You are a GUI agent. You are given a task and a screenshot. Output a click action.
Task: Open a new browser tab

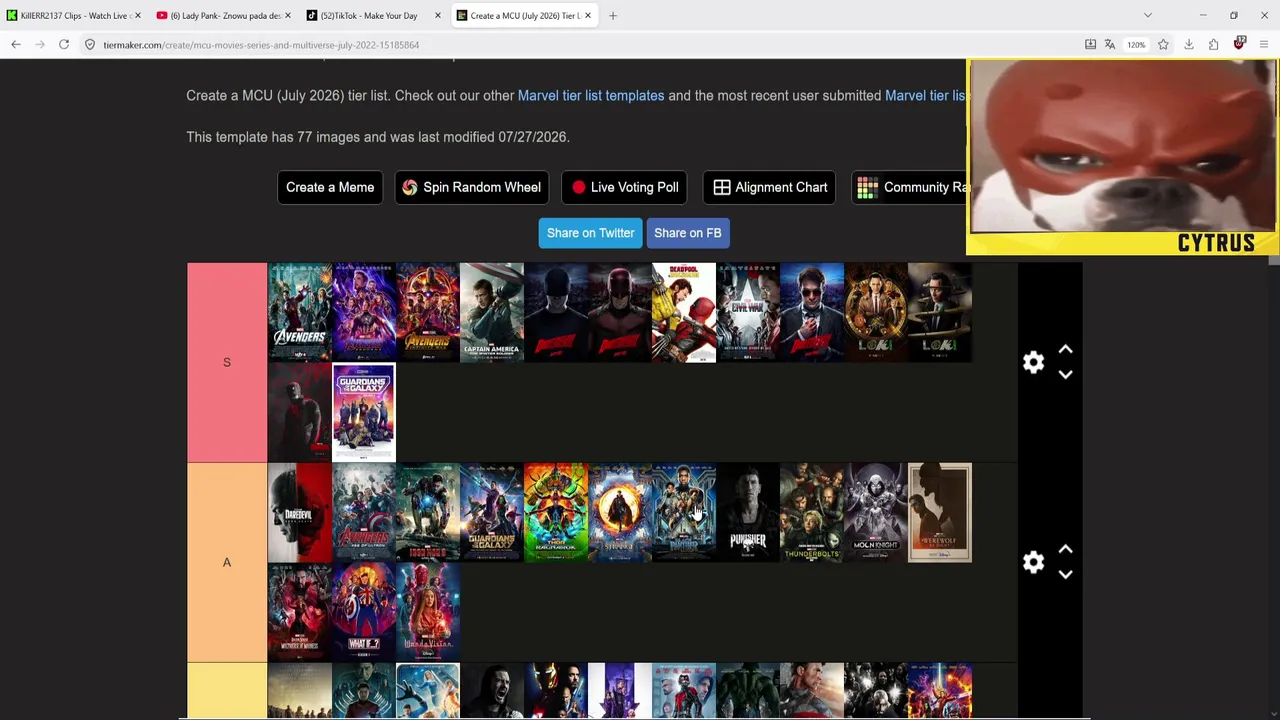(613, 16)
